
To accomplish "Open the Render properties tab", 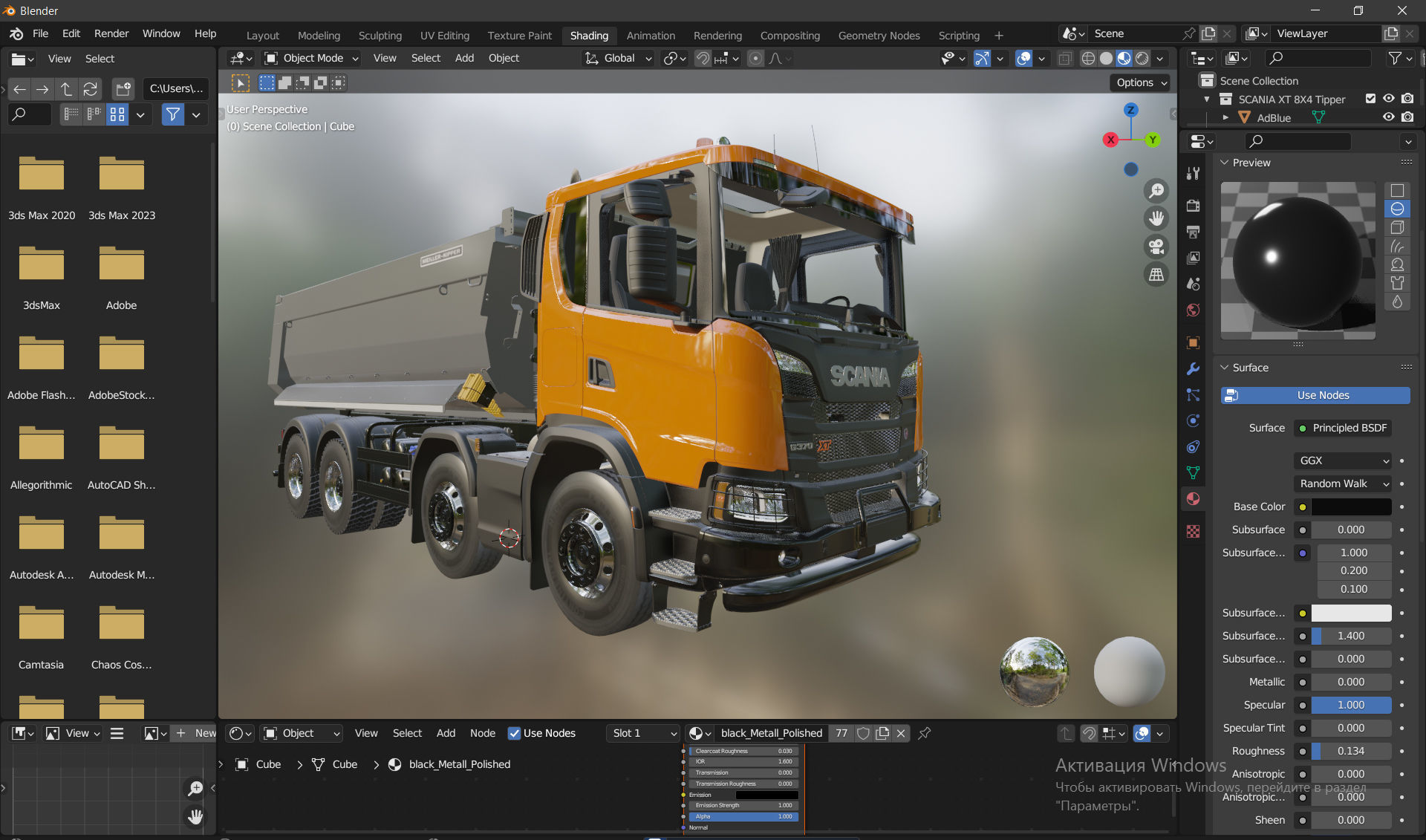I will 1193,206.
